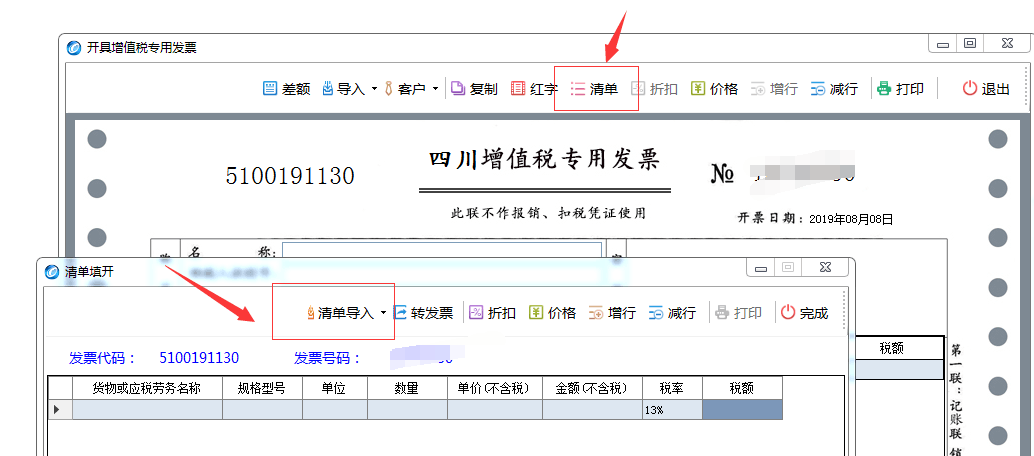This screenshot has height=456, width=1034.
Task: Finish with 完成 in the list dialog
Action: [805, 313]
